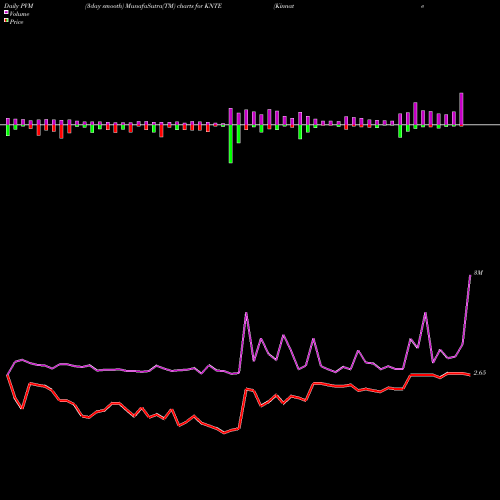The height and width of the screenshot is (500, 500).
Task: Click the peak of the purple volume line
Action: 470,275
